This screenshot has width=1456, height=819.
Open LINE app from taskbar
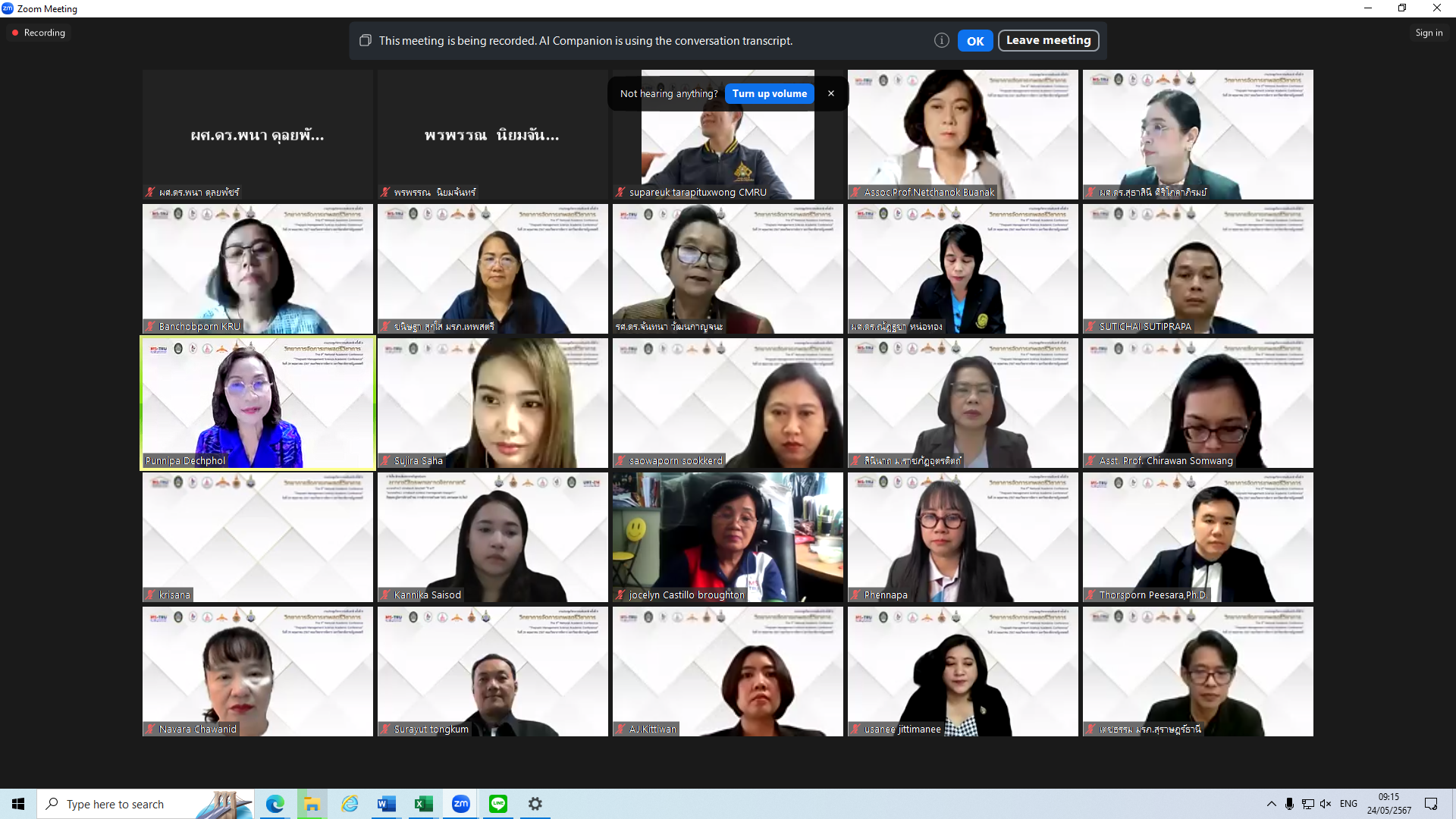[498, 804]
